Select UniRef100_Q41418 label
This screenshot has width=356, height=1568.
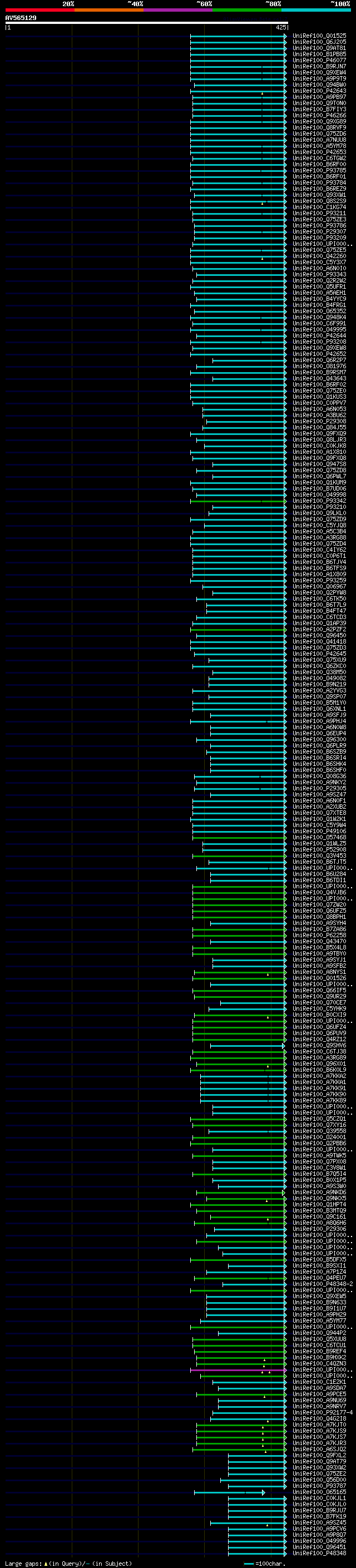point(319,641)
